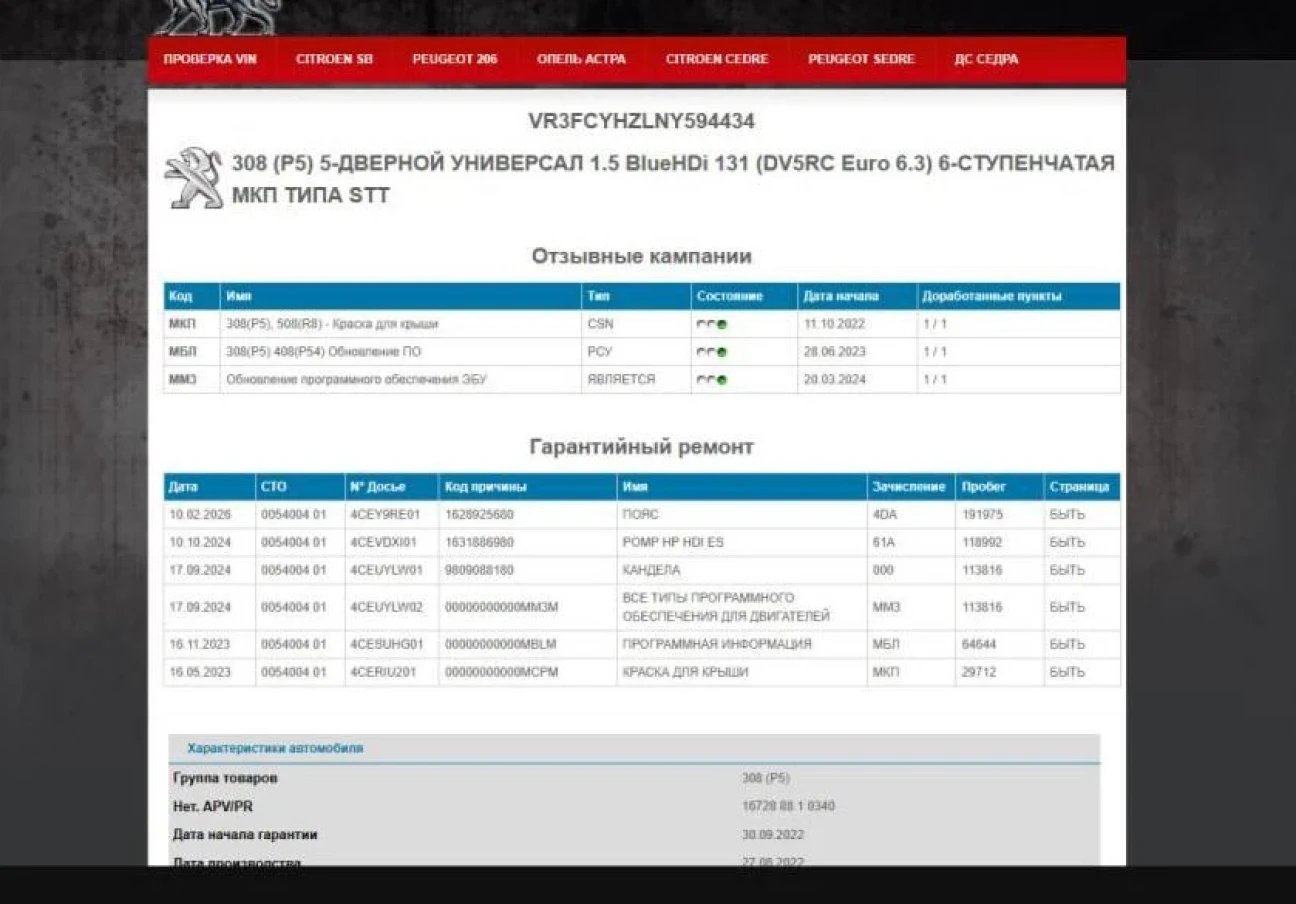The height and width of the screenshot is (904, 1296).
Task: Select ДС СЕДРА in the navigation bar
Action: (x=986, y=59)
